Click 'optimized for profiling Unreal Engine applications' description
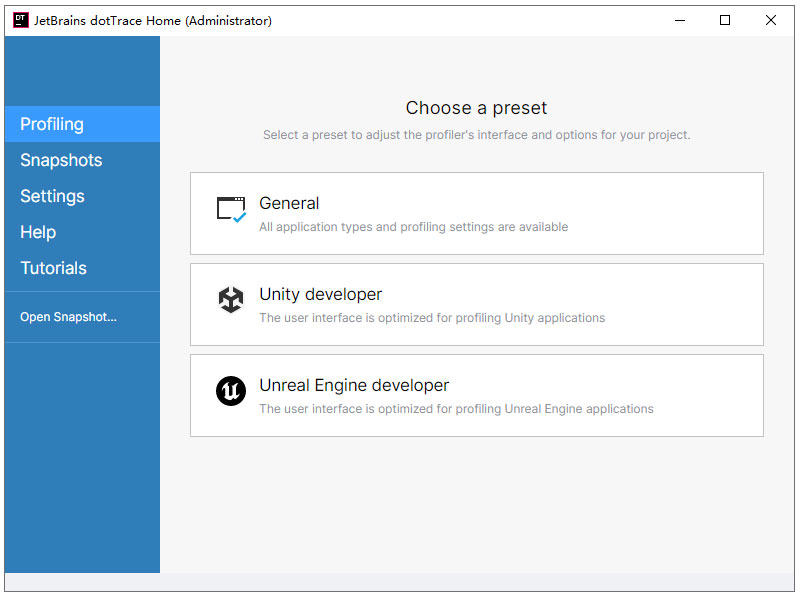Viewport: 801px width, 597px height. [x=456, y=409]
